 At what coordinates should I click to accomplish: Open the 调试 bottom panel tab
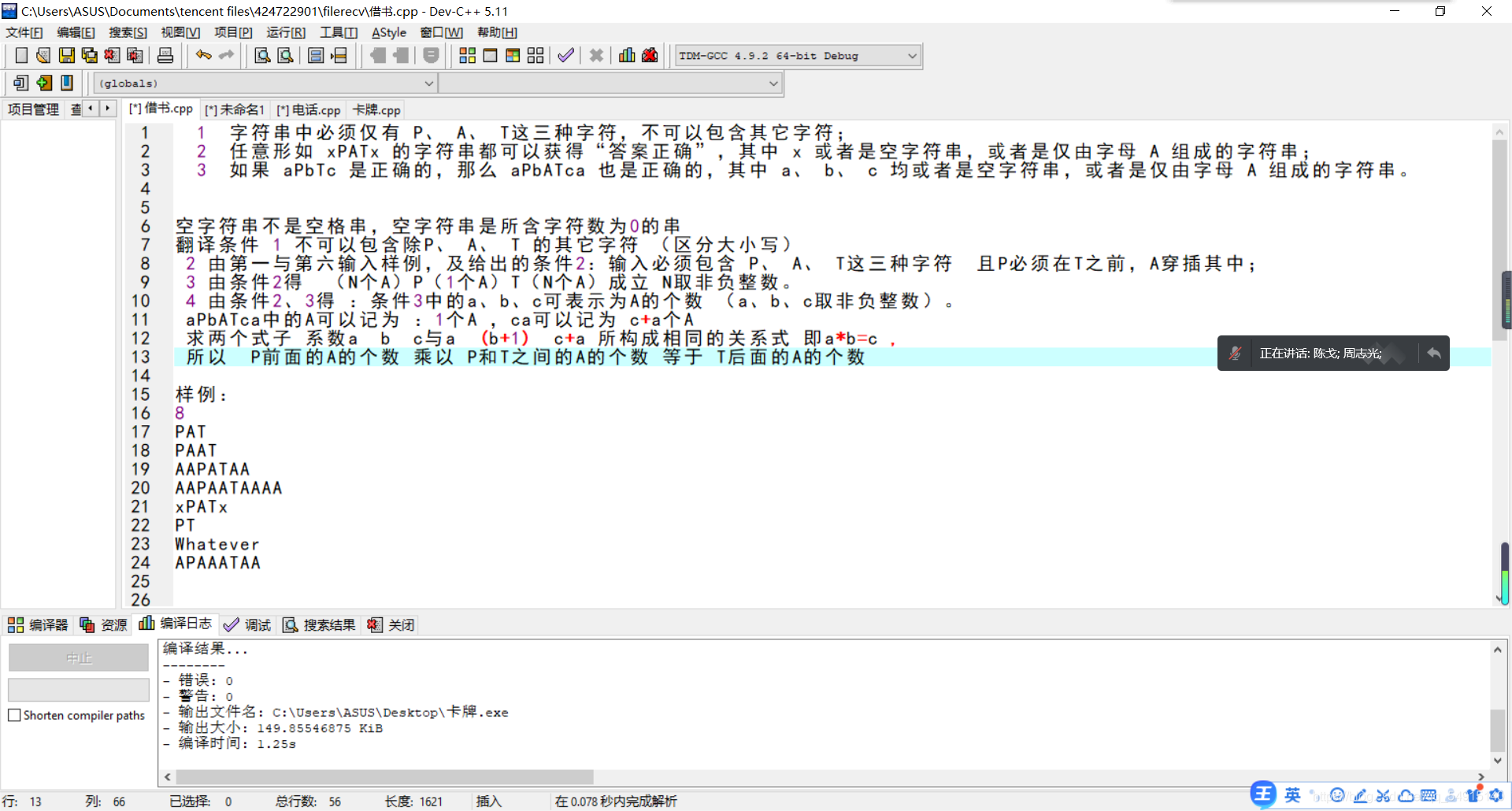coord(247,624)
